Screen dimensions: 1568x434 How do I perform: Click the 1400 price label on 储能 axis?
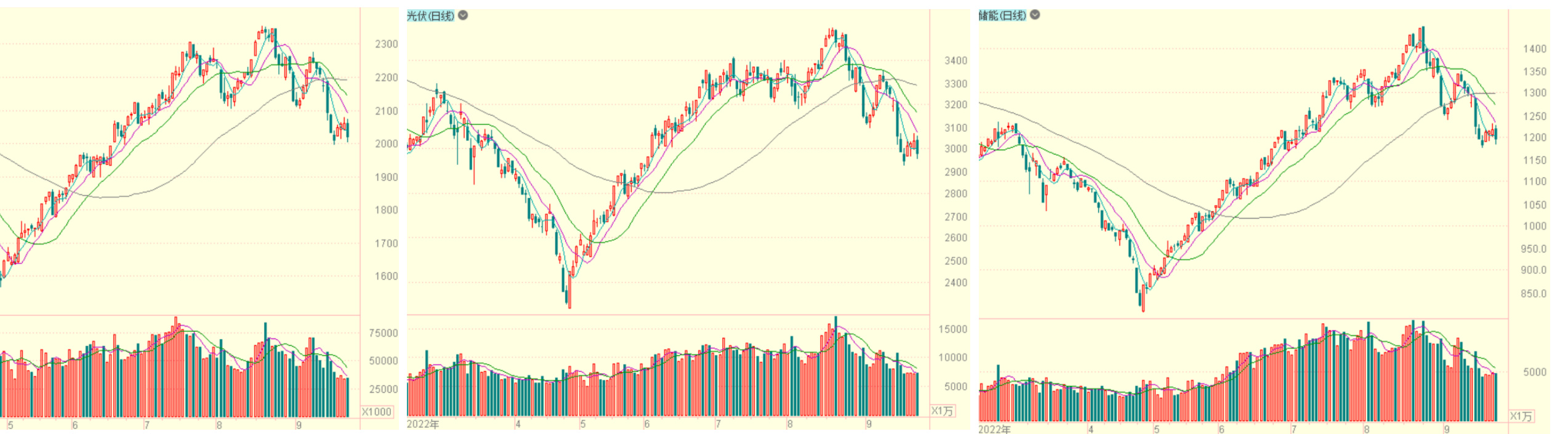[1535, 49]
